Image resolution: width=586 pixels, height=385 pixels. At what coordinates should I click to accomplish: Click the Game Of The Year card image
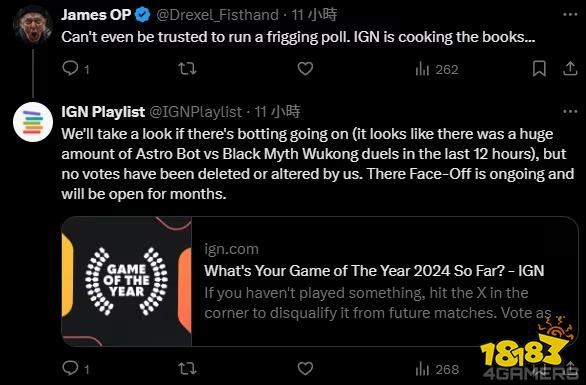coord(127,281)
